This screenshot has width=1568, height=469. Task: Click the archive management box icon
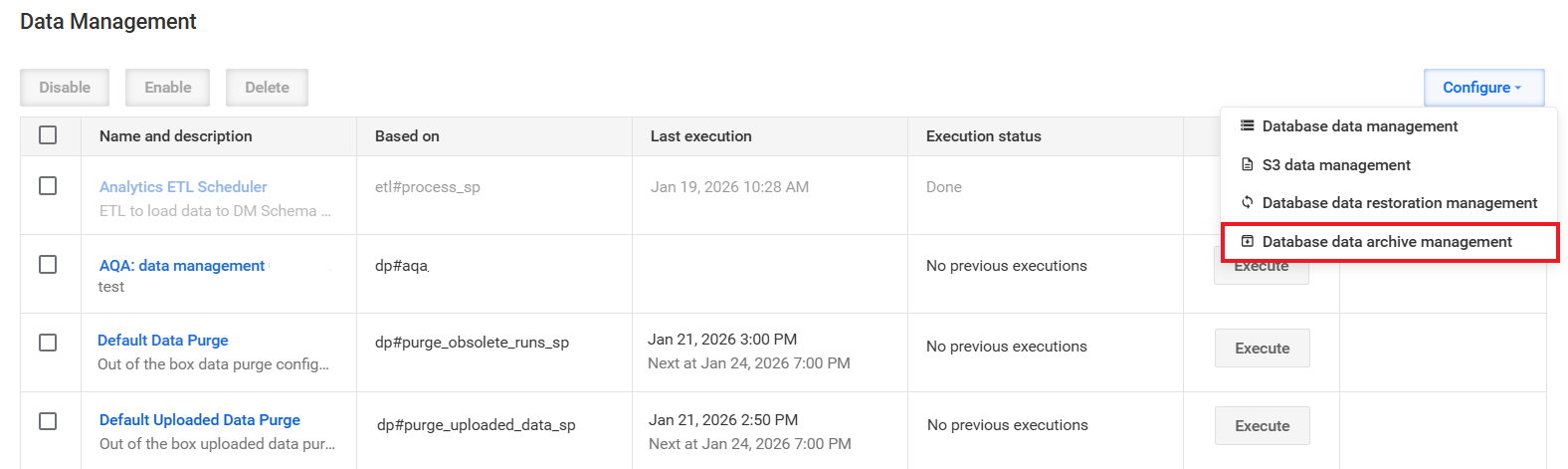[1247, 241]
